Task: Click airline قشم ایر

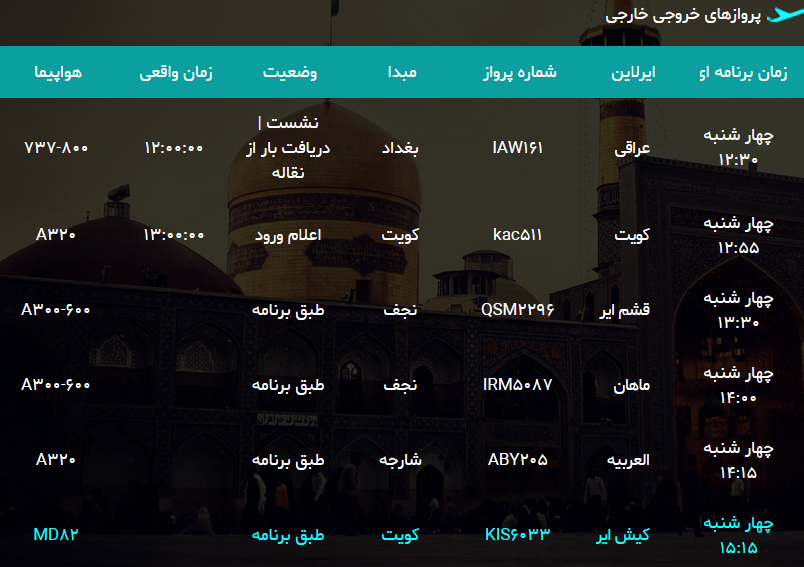Action: coord(625,310)
